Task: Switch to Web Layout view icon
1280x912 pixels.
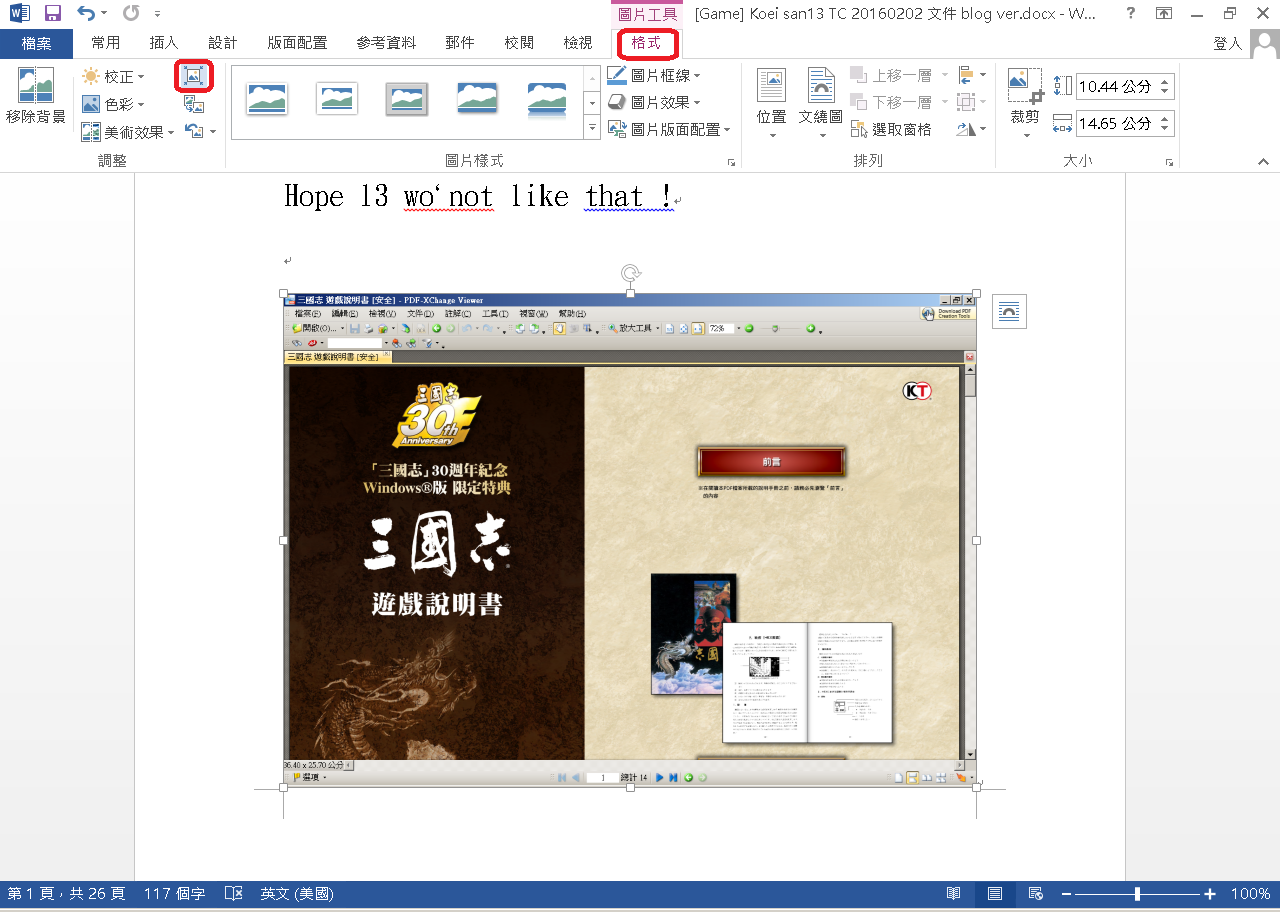Action: point(1036,893)
